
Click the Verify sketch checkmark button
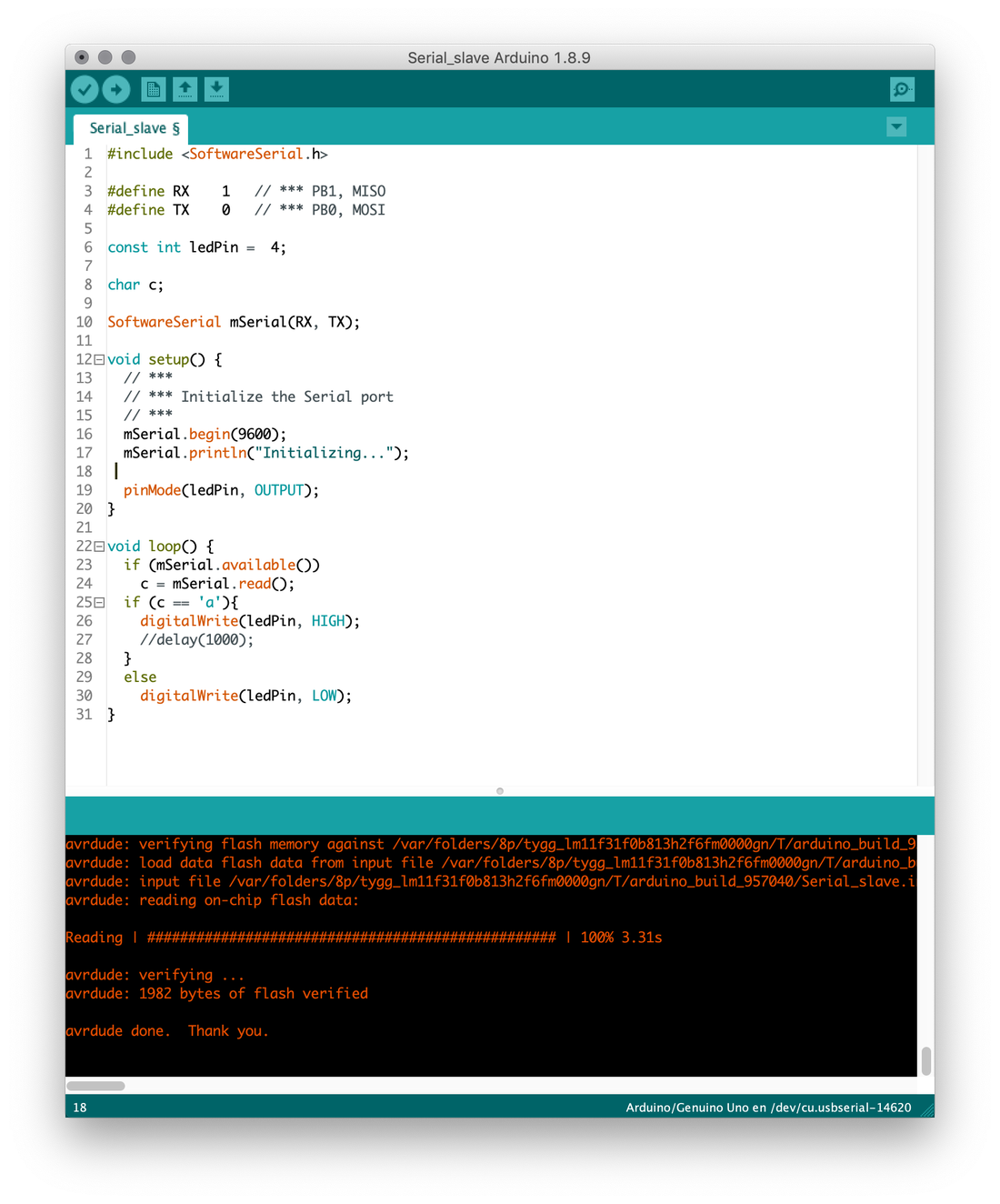coord(85,89)
